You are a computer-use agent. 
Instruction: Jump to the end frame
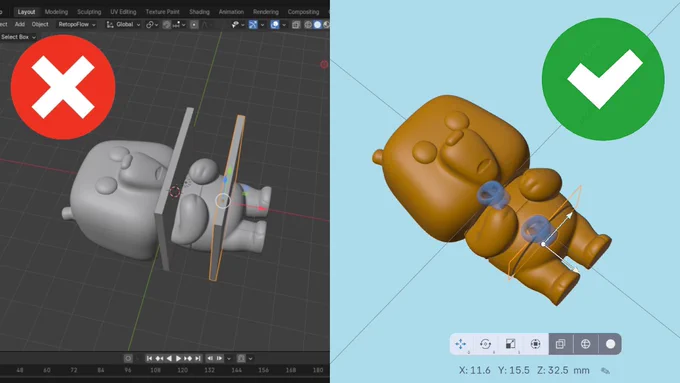[198, 358]
